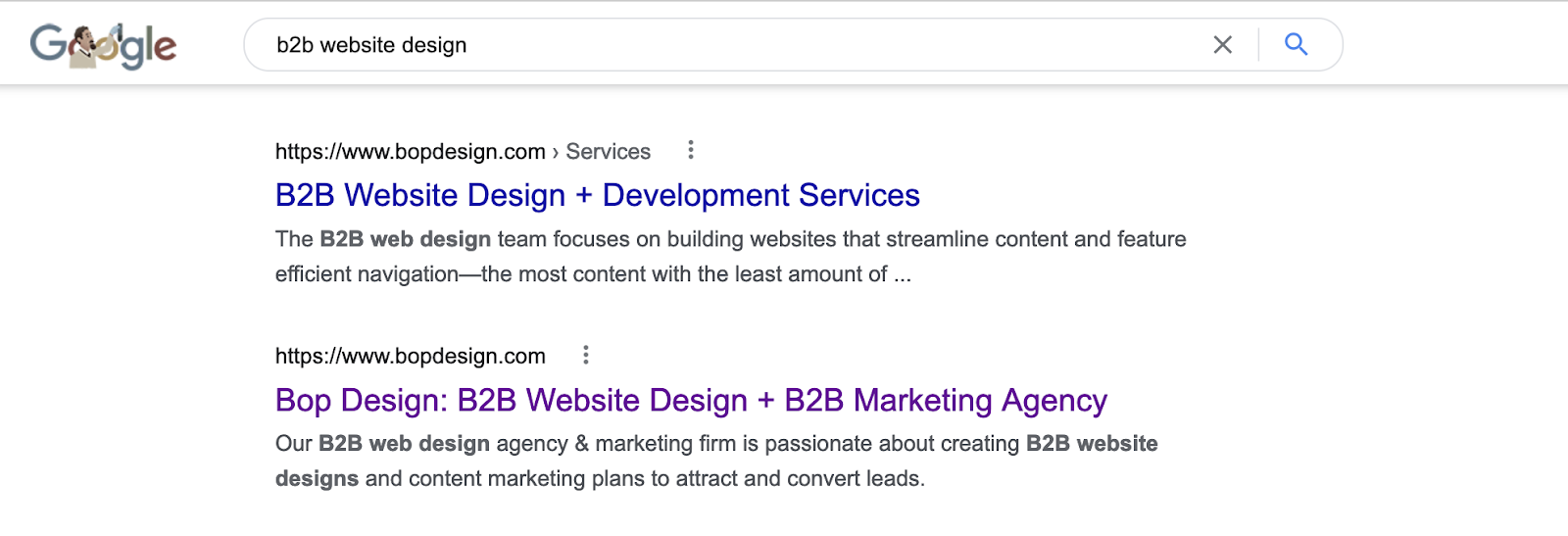Open the Google doodle logo homepage

[103, 45]
